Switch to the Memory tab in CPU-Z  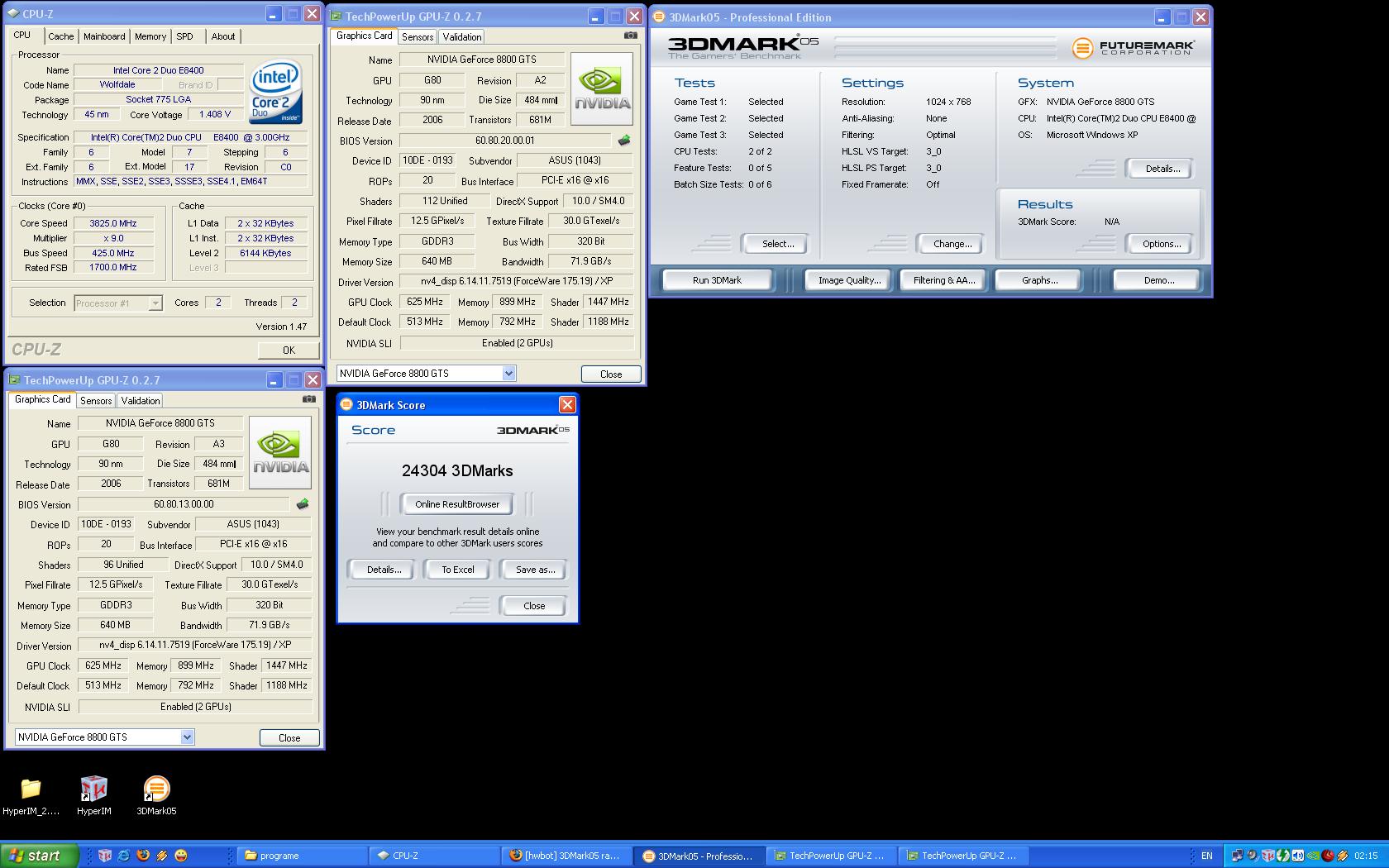coord(150,36)
